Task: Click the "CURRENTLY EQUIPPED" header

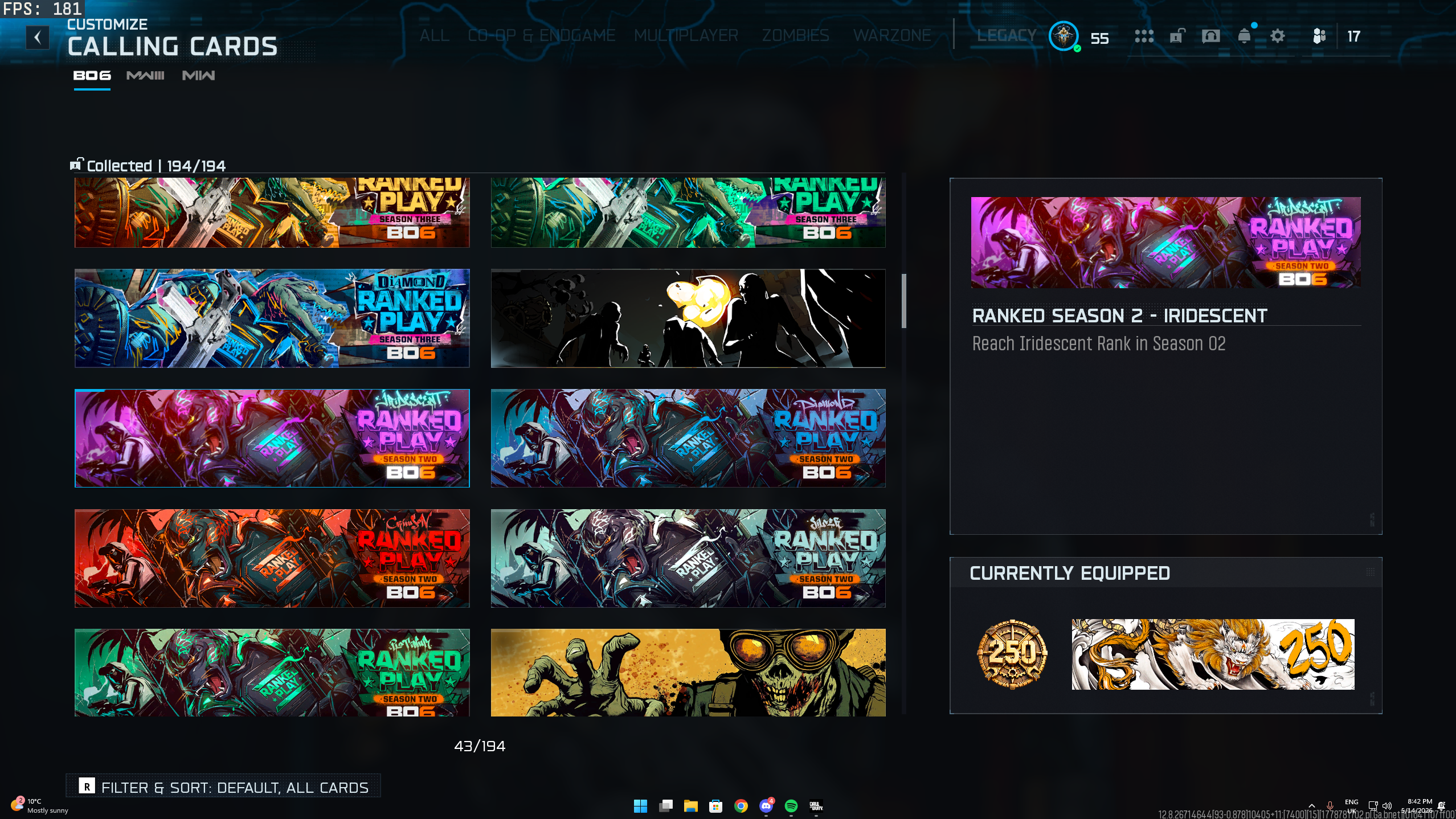Action: point(1070,573)
